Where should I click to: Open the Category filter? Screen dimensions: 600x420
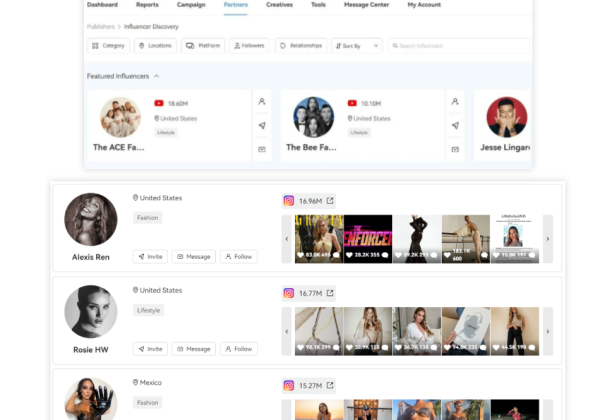[108, 46]
